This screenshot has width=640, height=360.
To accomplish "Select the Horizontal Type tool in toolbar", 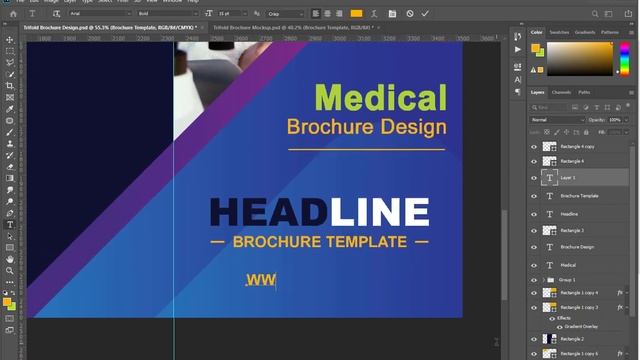I will [10, 224].
